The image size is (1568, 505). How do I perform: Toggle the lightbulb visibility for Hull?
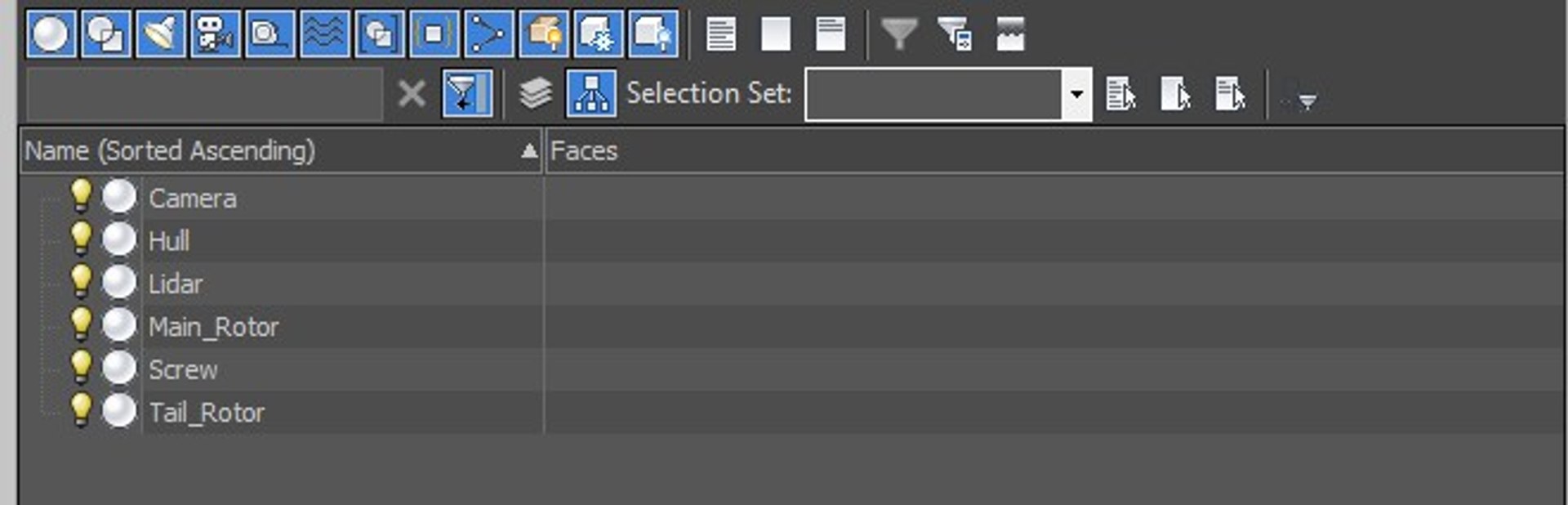click(81, 238)
